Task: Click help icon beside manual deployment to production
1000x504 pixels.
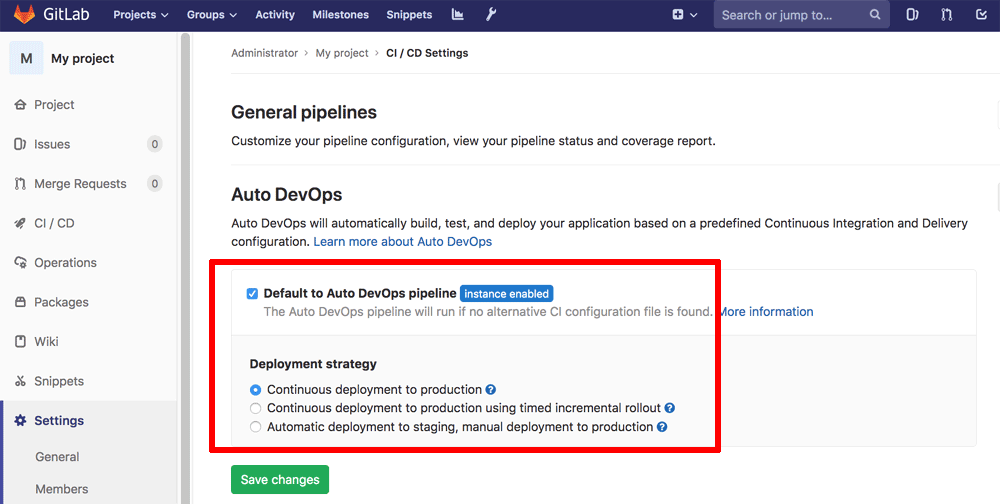Action: (x=662, y=427)
